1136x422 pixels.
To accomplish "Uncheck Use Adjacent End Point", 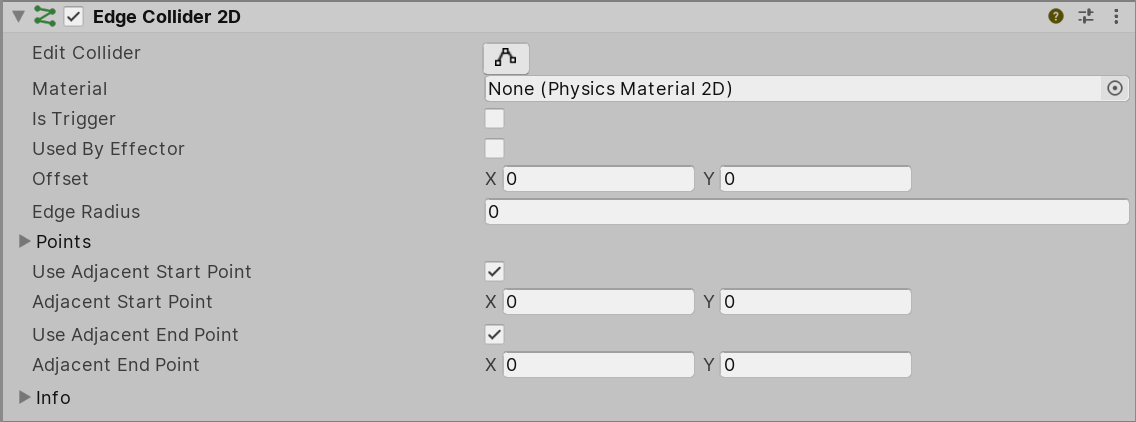I will (x=494, y=335).
